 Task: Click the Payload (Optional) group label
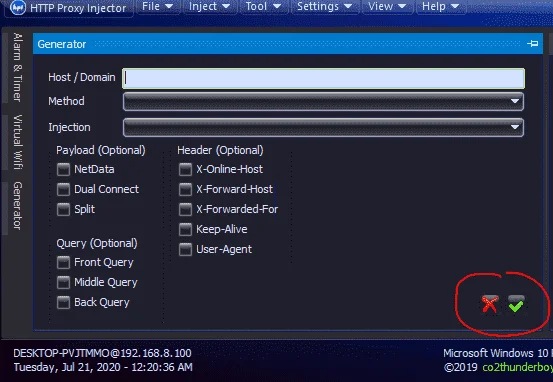point(101,150)
